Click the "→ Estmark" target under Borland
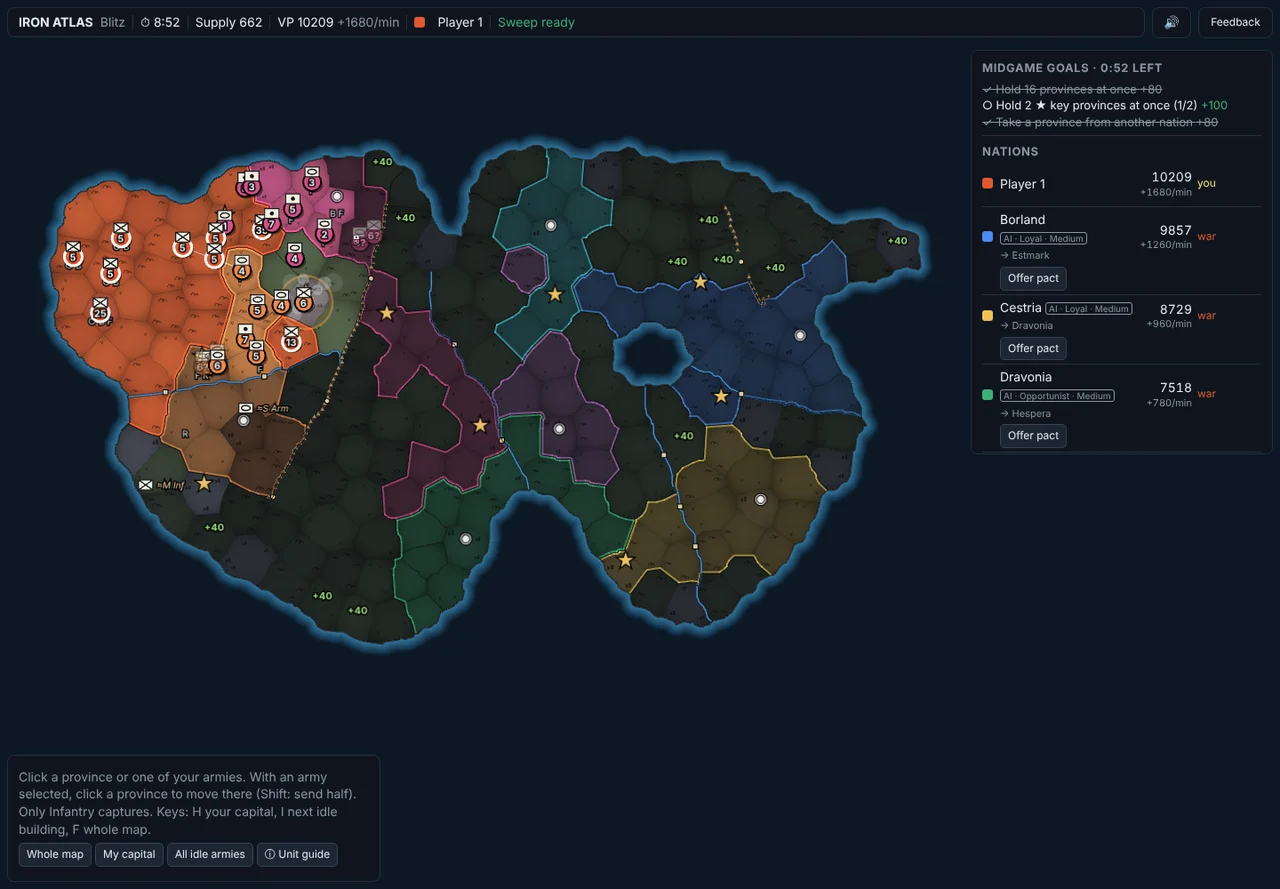The width and height of the screenshot is (1280, 889). 1025,255
